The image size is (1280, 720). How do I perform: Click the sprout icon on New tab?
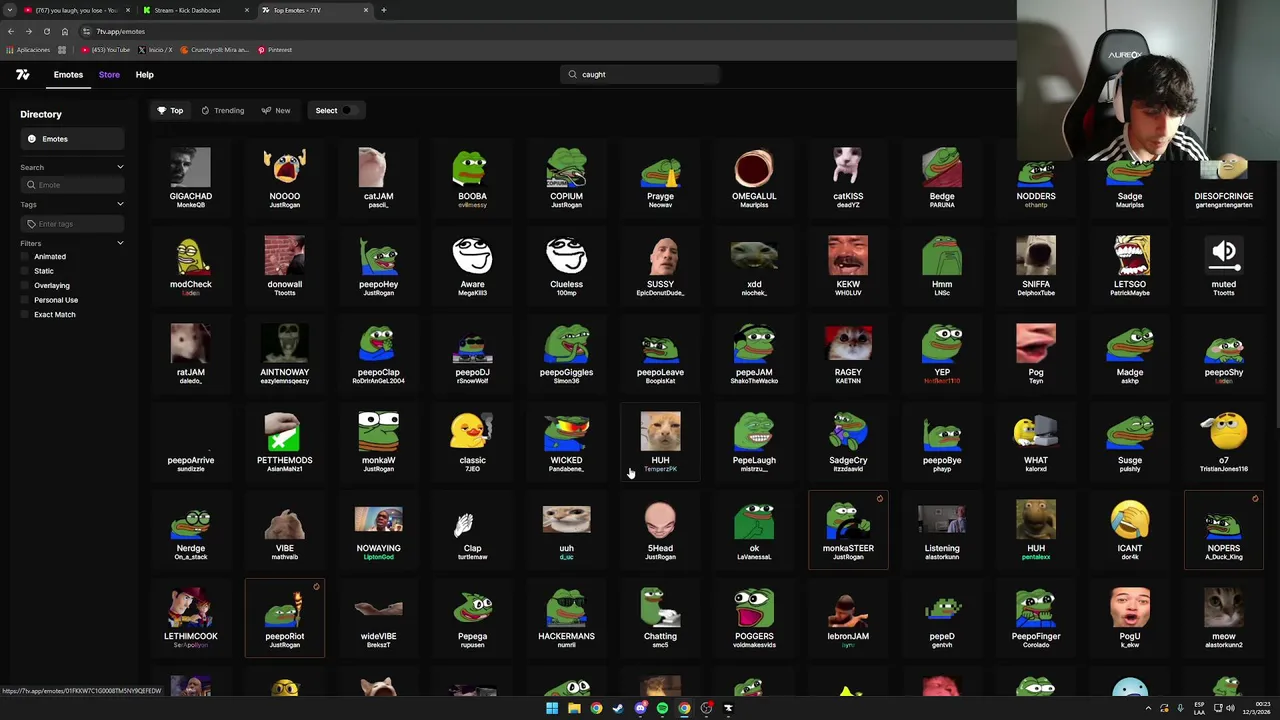pos(266,110)
